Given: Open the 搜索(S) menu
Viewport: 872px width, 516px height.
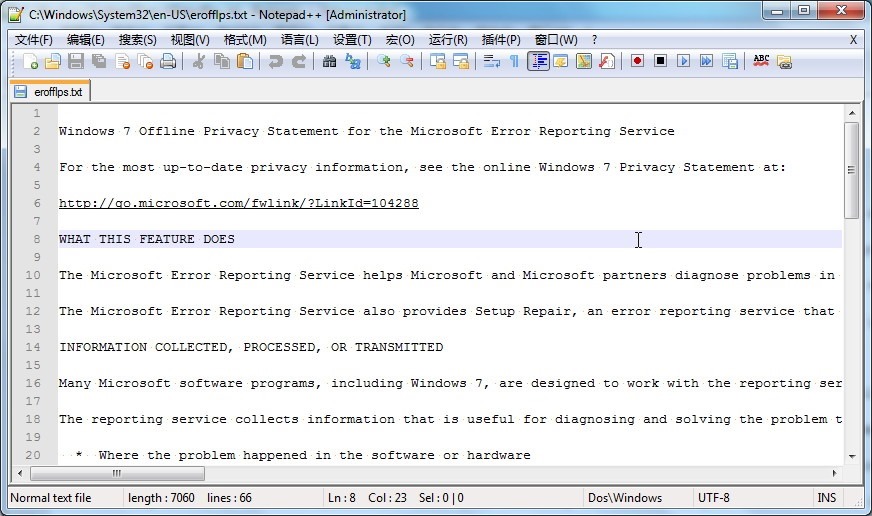Looking at the screenshot, I should coord(137,40).
